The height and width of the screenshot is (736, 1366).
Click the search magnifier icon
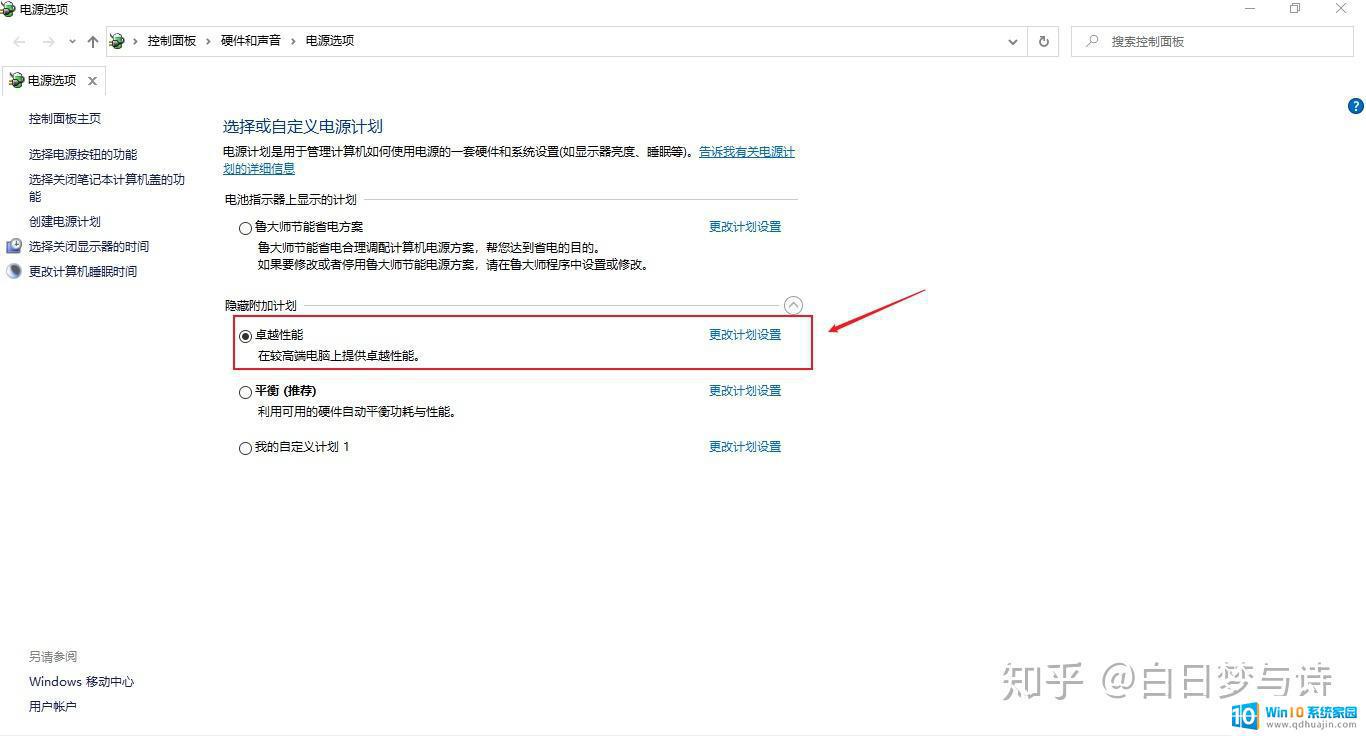1092,41
